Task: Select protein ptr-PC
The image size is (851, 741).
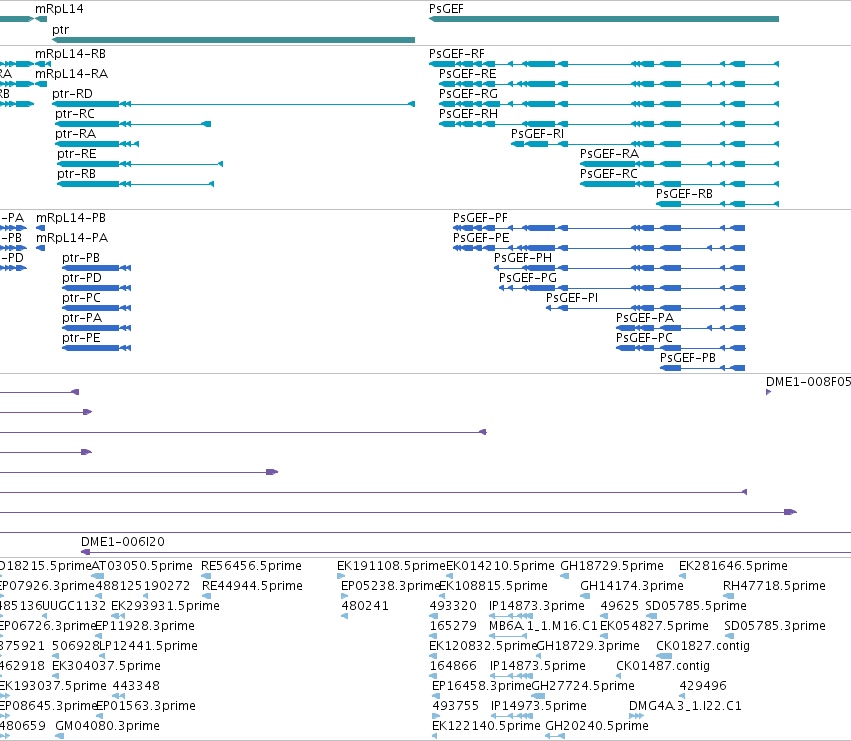Action: tap(97, 308)
